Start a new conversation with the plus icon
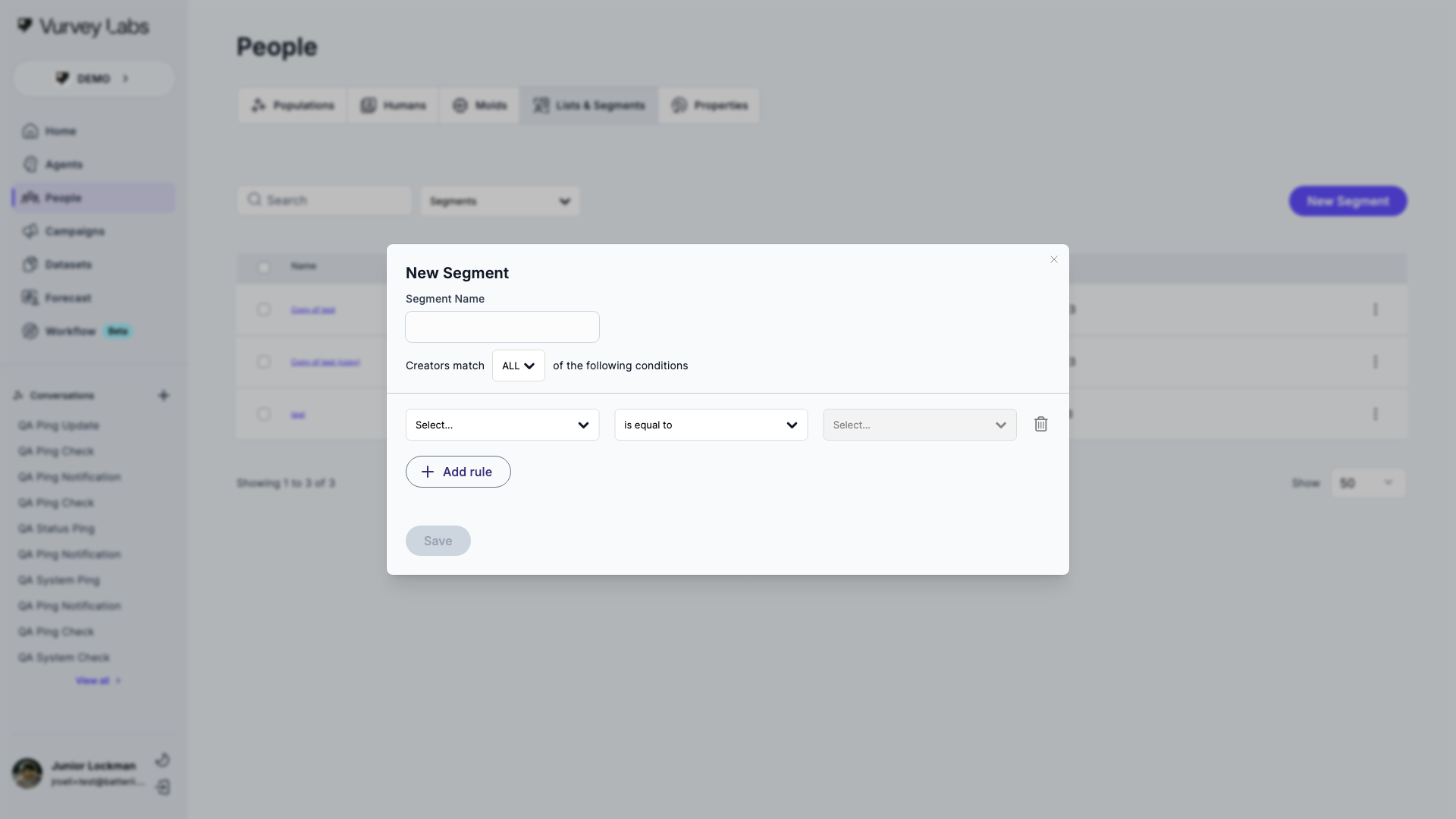This screenshot has height=819, width=1456. tap(165, 395)
